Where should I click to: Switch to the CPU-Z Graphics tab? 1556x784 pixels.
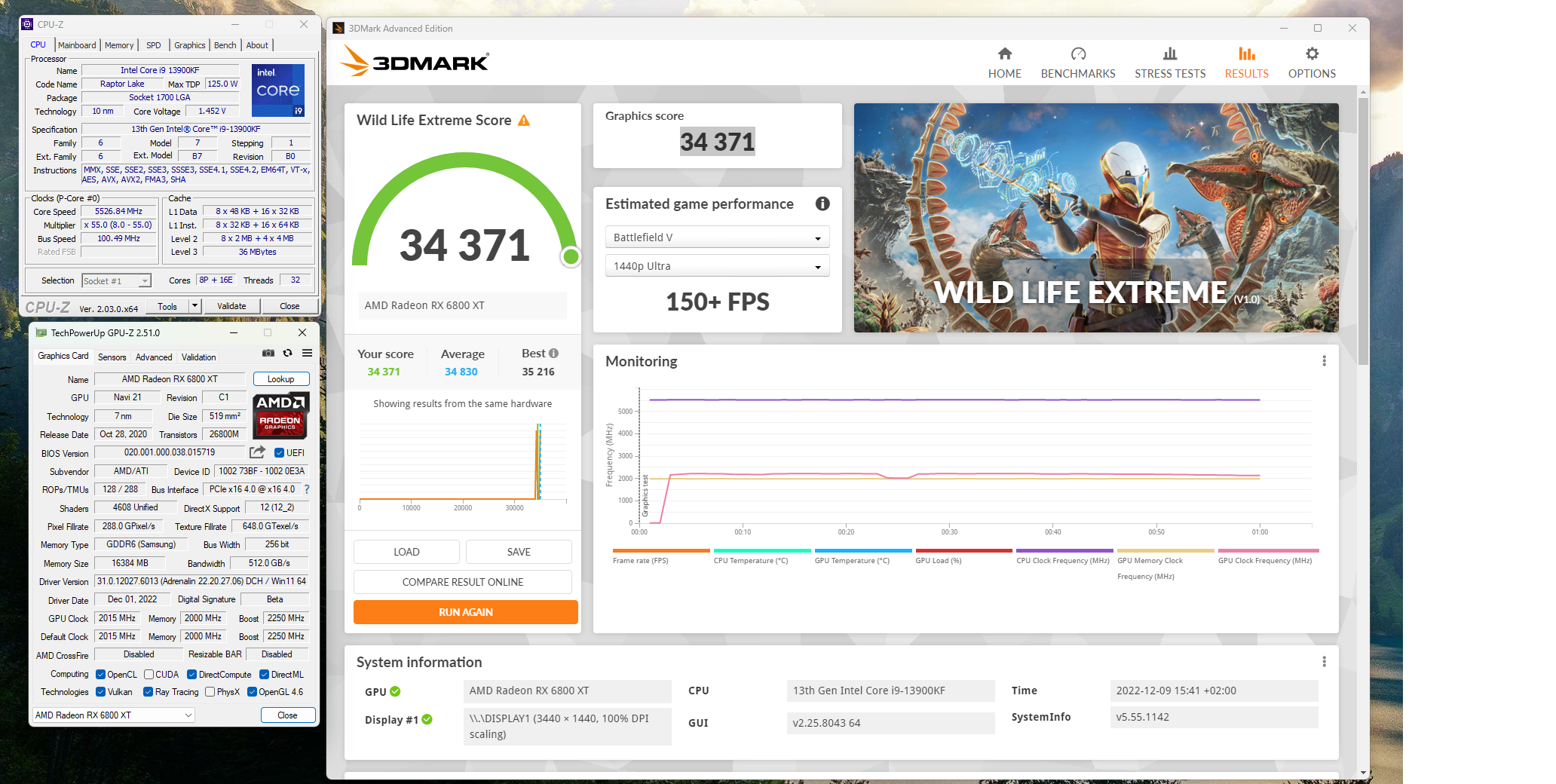tap(190, 45)
